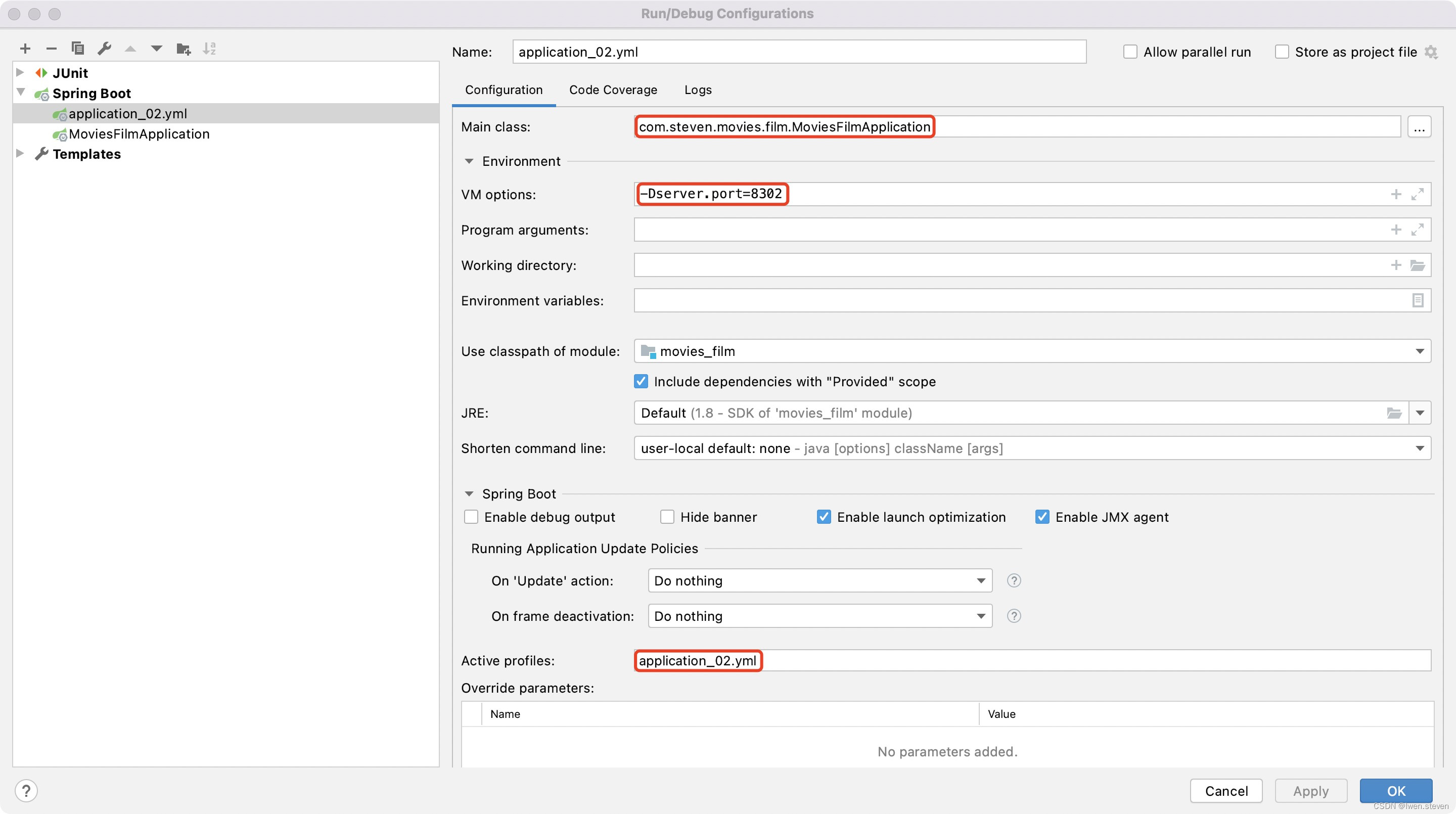This screenshot has width=1456, height=814.
Task: Expand the VM options field editor
Action: (x=1417, y=195)
